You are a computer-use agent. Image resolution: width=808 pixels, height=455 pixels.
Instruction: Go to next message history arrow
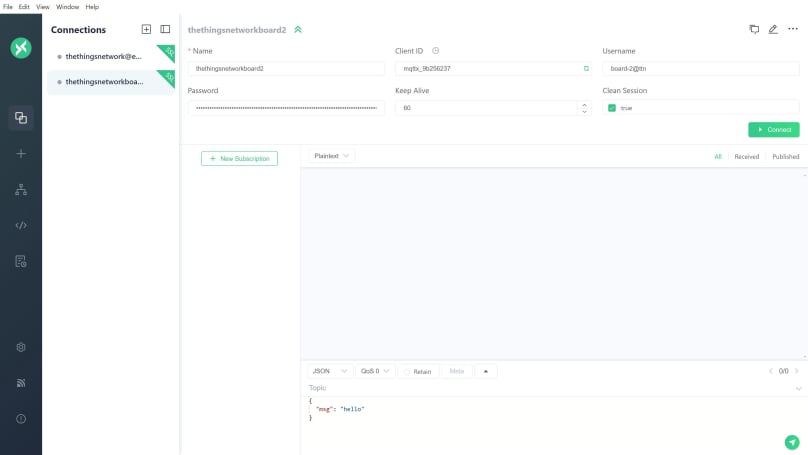pos(797,371)
